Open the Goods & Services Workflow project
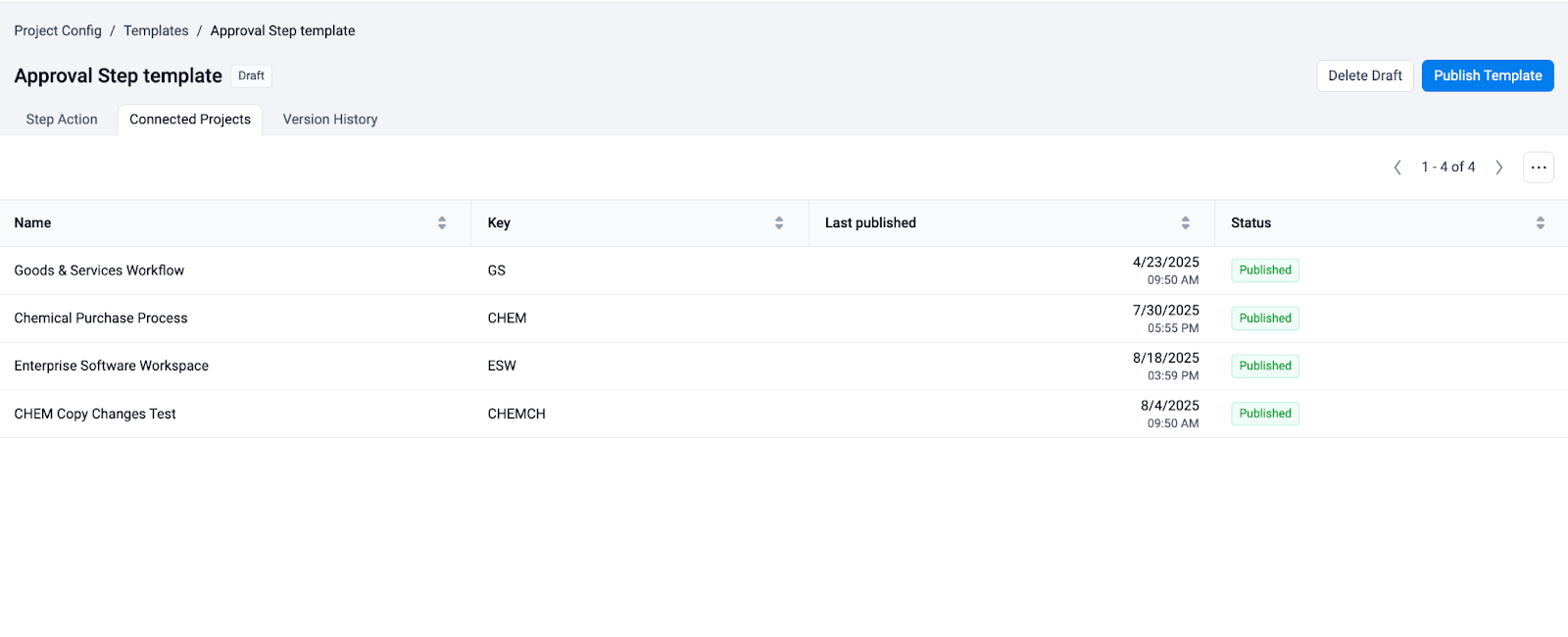Image resolution: width=1568 pixels, height=637 pixels. point(99,270)
